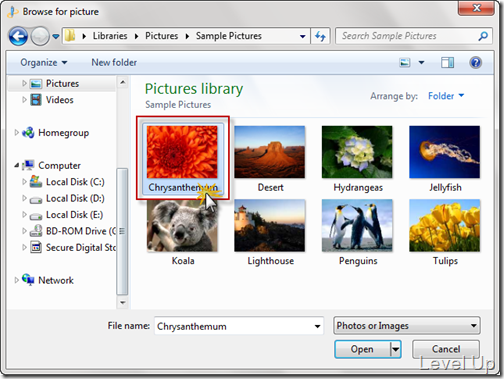The height and width of the screenshot is (379, 504).
Task: Expand the Pictures tree node
Action: (x=24, y=83)
